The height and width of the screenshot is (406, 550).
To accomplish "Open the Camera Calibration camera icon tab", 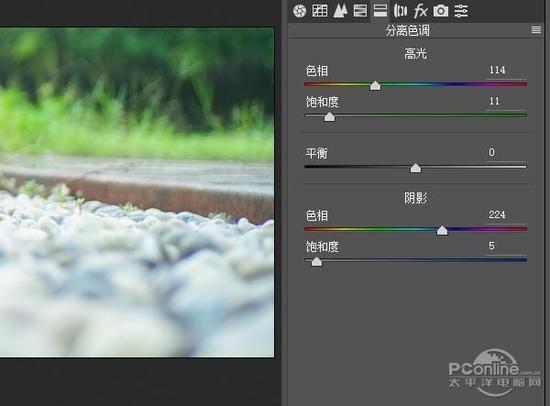I will pyautogui.click(x=441, y=11).
